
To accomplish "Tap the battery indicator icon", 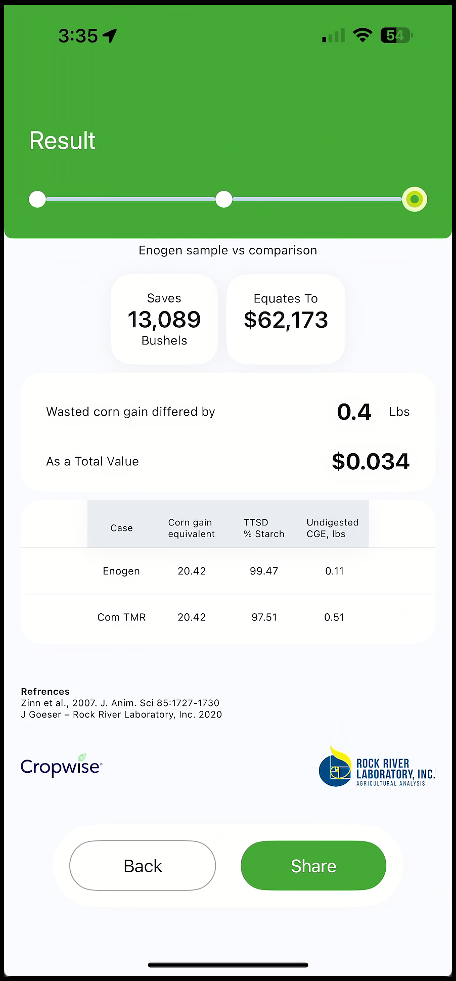I will point(397,36).
